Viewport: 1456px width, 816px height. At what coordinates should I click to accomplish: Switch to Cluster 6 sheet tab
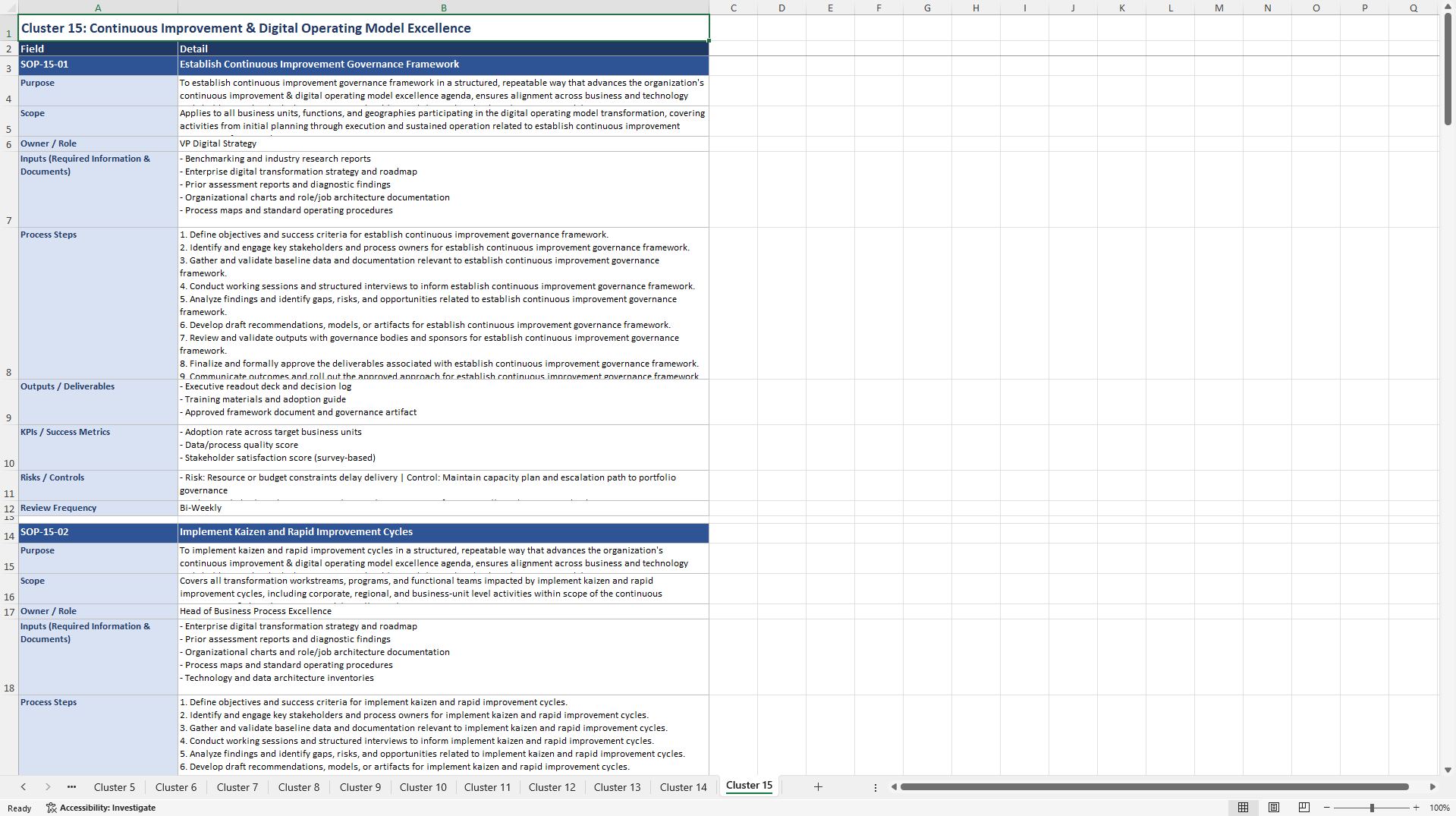coord(176,787)
